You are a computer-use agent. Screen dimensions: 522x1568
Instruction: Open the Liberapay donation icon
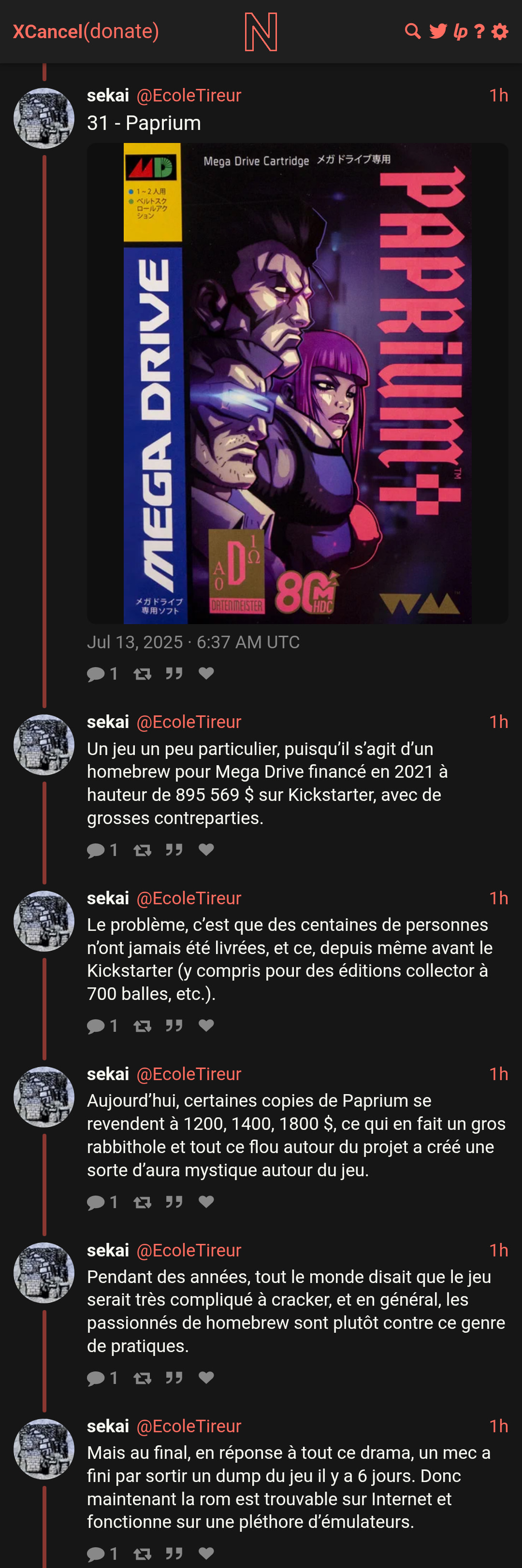pyautogui.click(x=461, y=32)
